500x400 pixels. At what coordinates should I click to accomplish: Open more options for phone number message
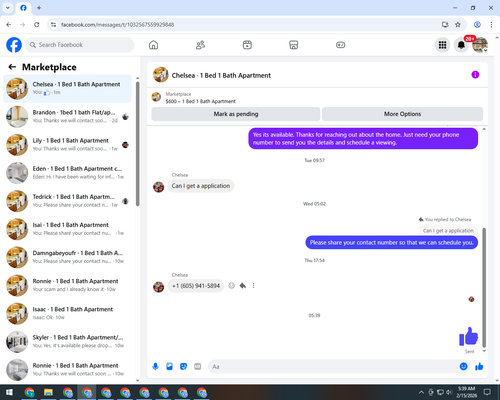point(253,286)
